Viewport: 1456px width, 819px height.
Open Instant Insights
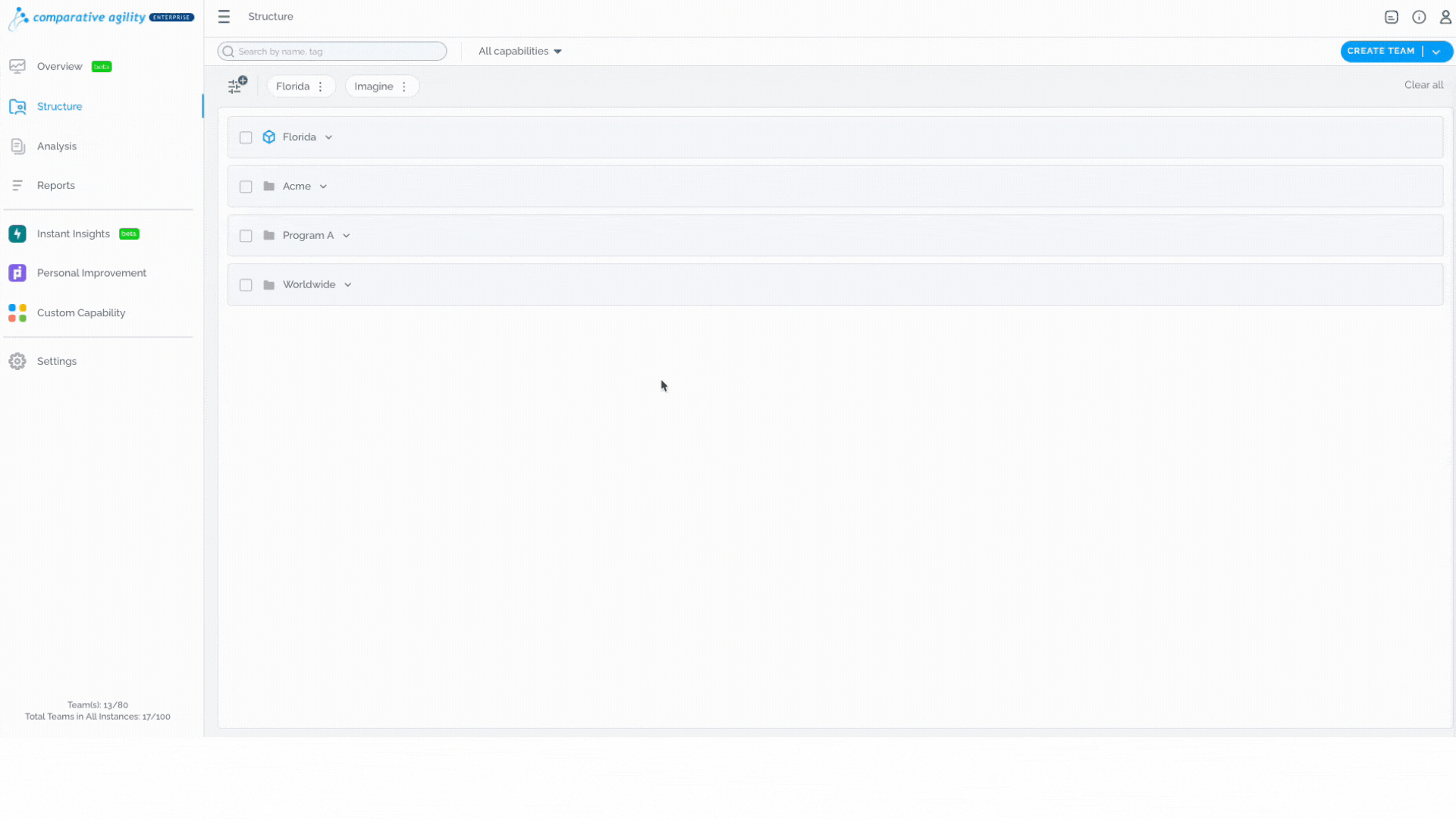[x=74, y=234]
